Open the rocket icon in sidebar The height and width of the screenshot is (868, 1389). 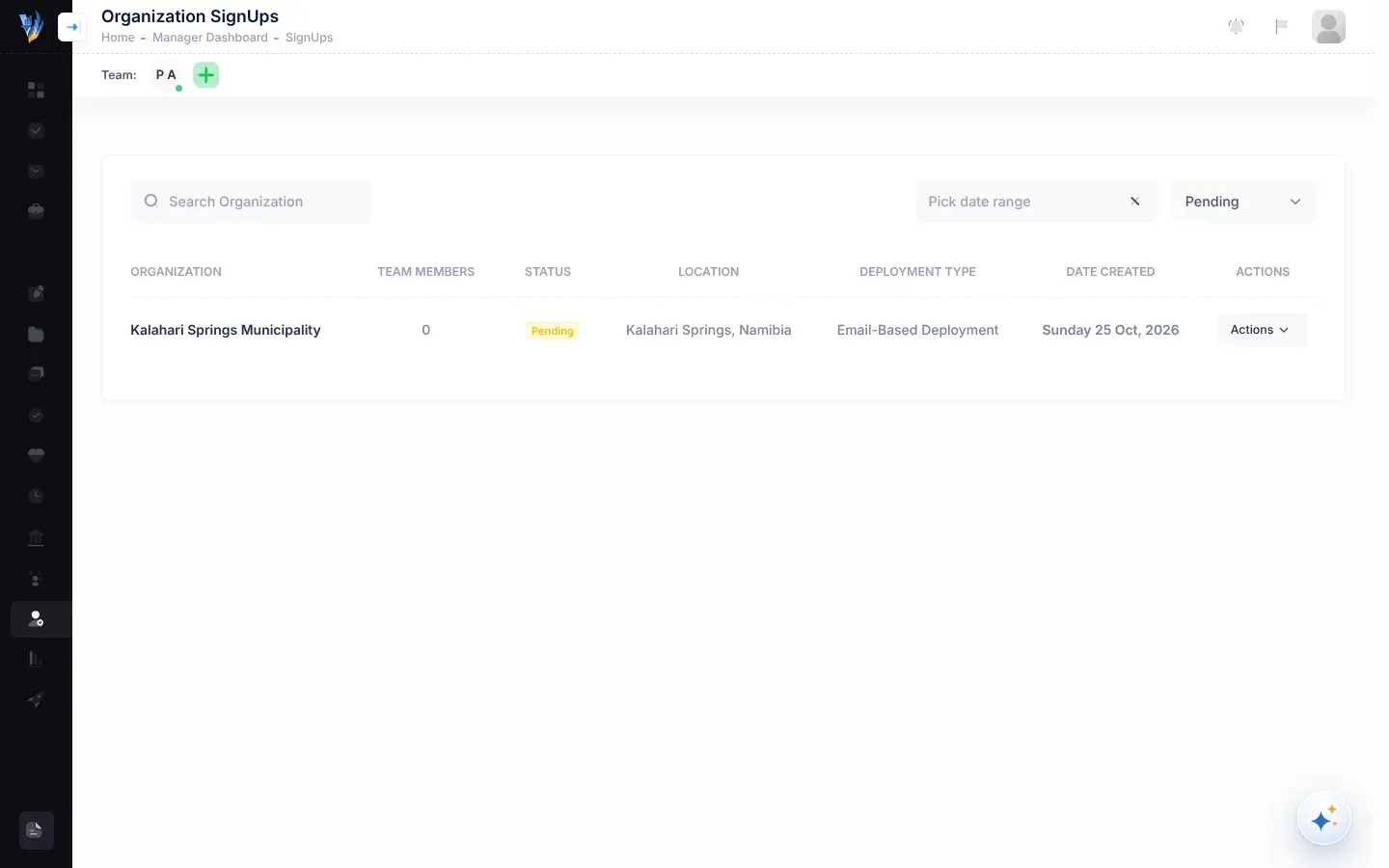pyautogui.click(x=36, y=700)
